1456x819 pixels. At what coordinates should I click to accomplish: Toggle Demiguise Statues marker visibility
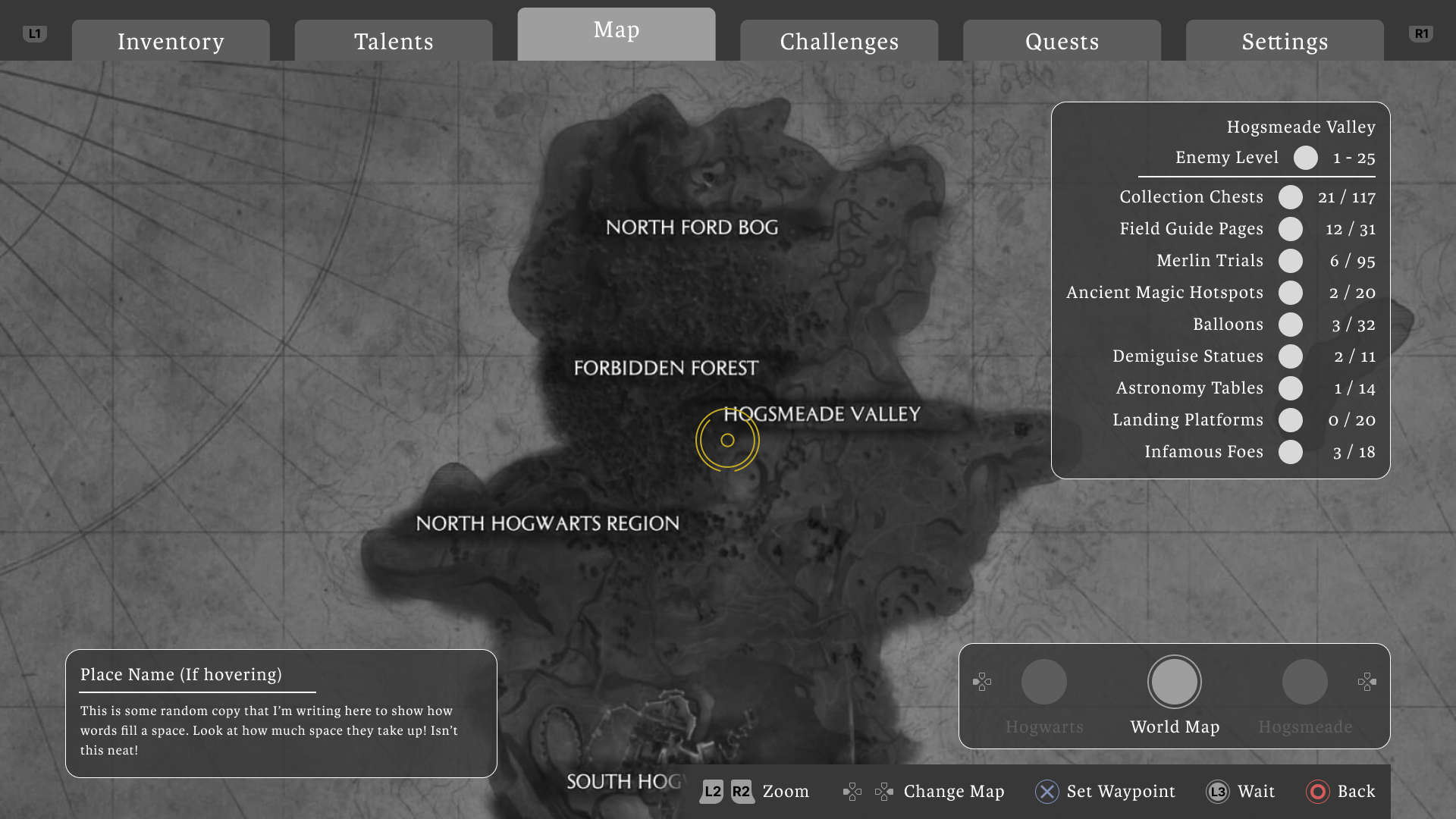tap(1291, 356)
